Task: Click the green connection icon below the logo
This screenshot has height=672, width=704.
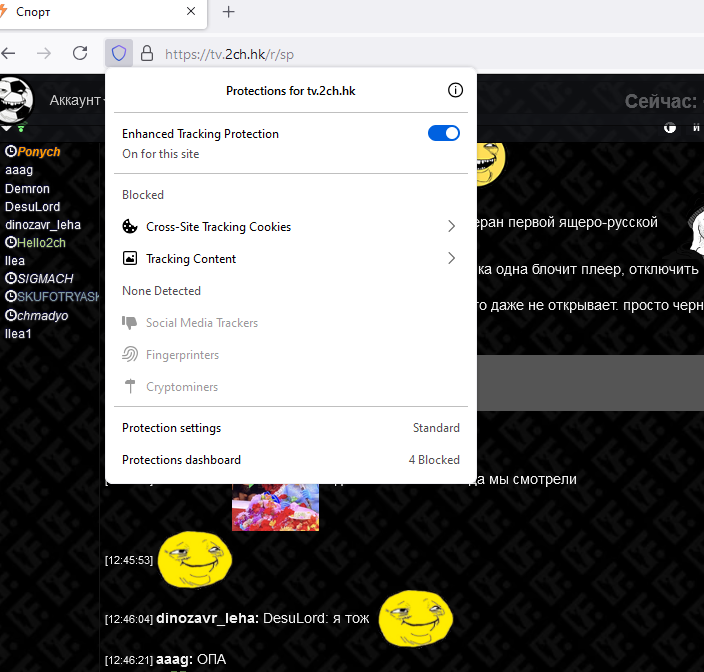Action: pyautogui.click(x=22, y=128)
